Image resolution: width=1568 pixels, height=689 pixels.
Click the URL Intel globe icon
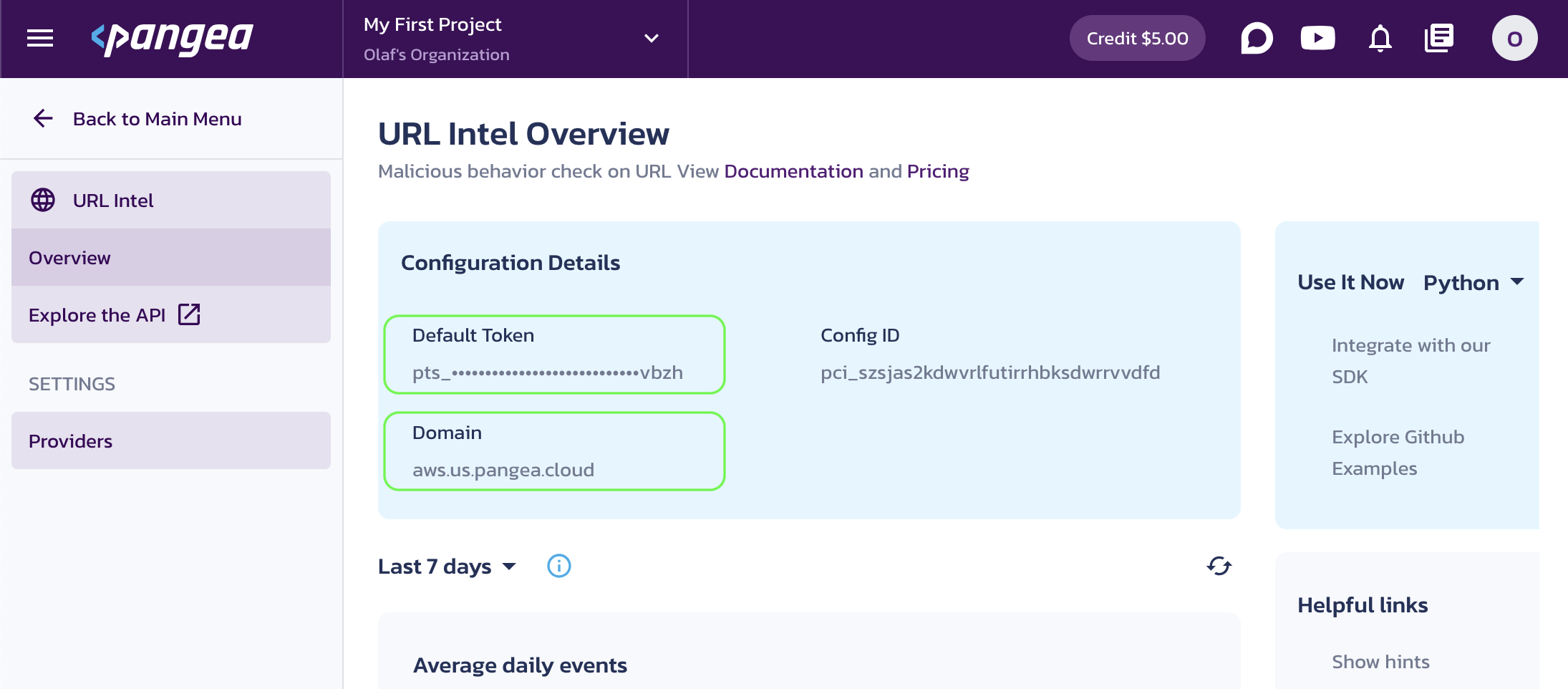(x=43, y=200)
